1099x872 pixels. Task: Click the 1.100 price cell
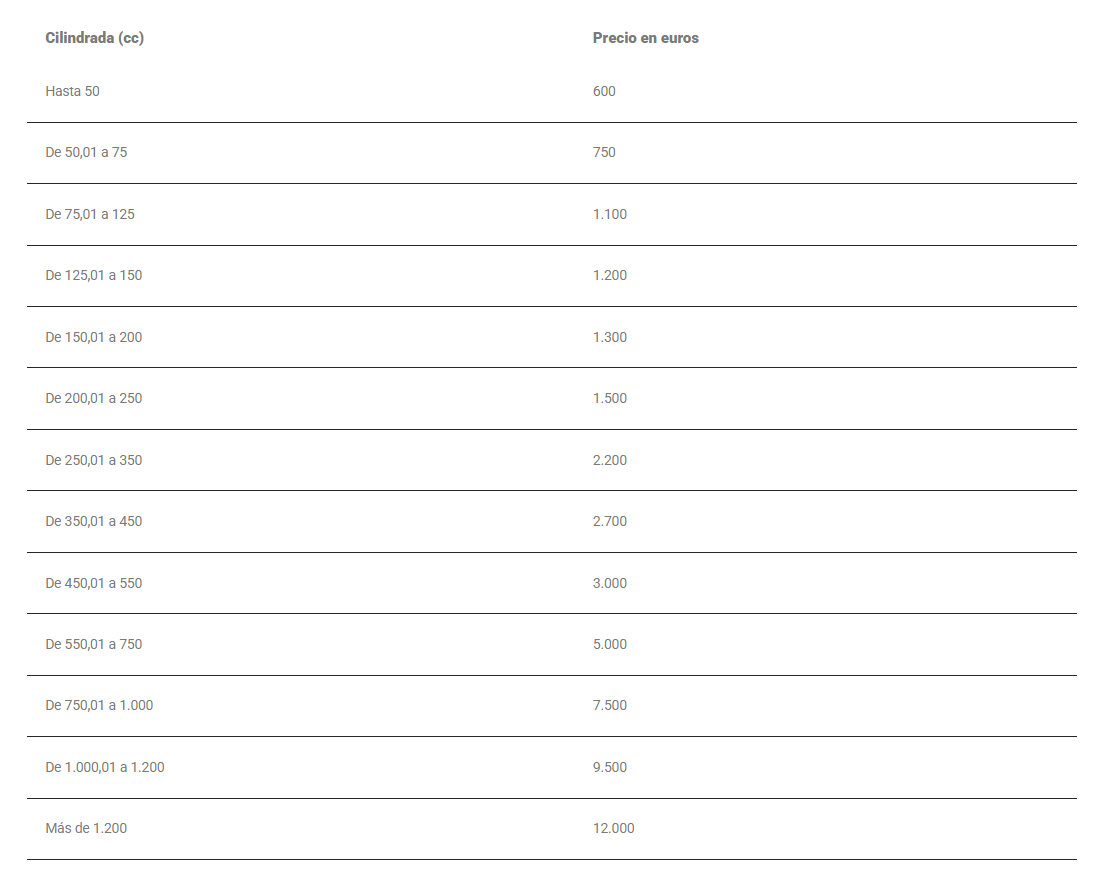pyautogui.click(x=610, y=214)
